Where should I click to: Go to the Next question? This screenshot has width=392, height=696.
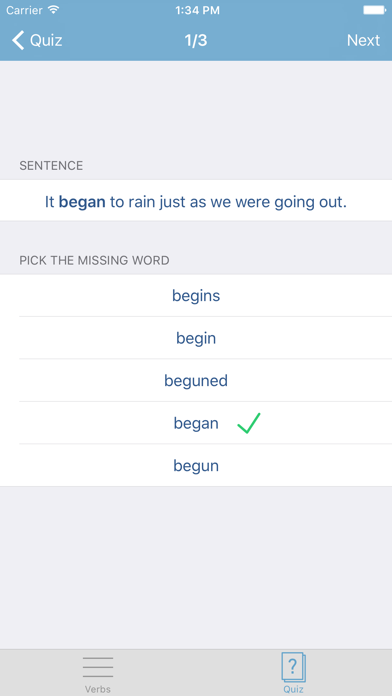point(363,40)
